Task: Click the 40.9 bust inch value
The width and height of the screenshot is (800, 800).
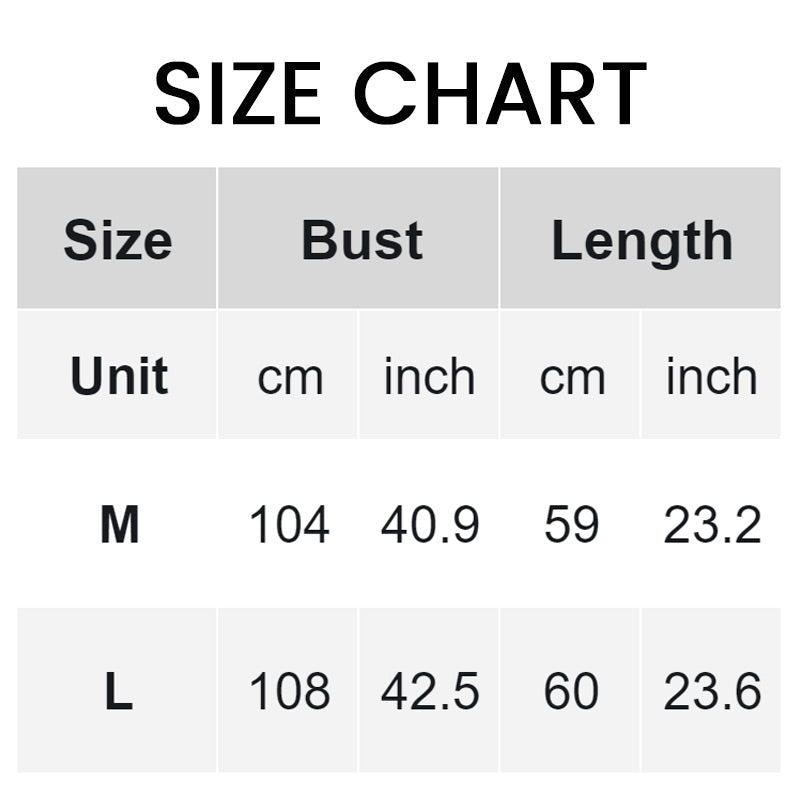Action: click(430, 525)
